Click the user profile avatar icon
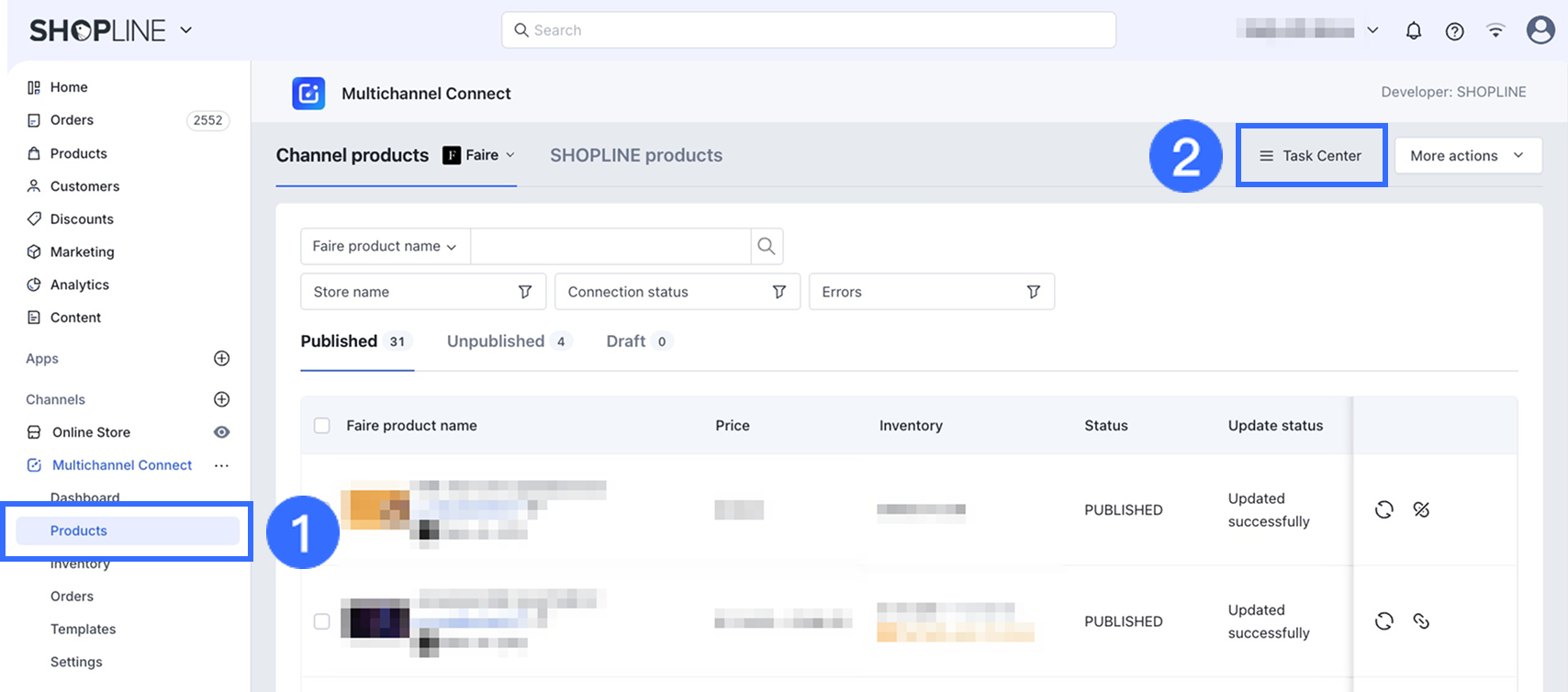 pos(1540,30)
